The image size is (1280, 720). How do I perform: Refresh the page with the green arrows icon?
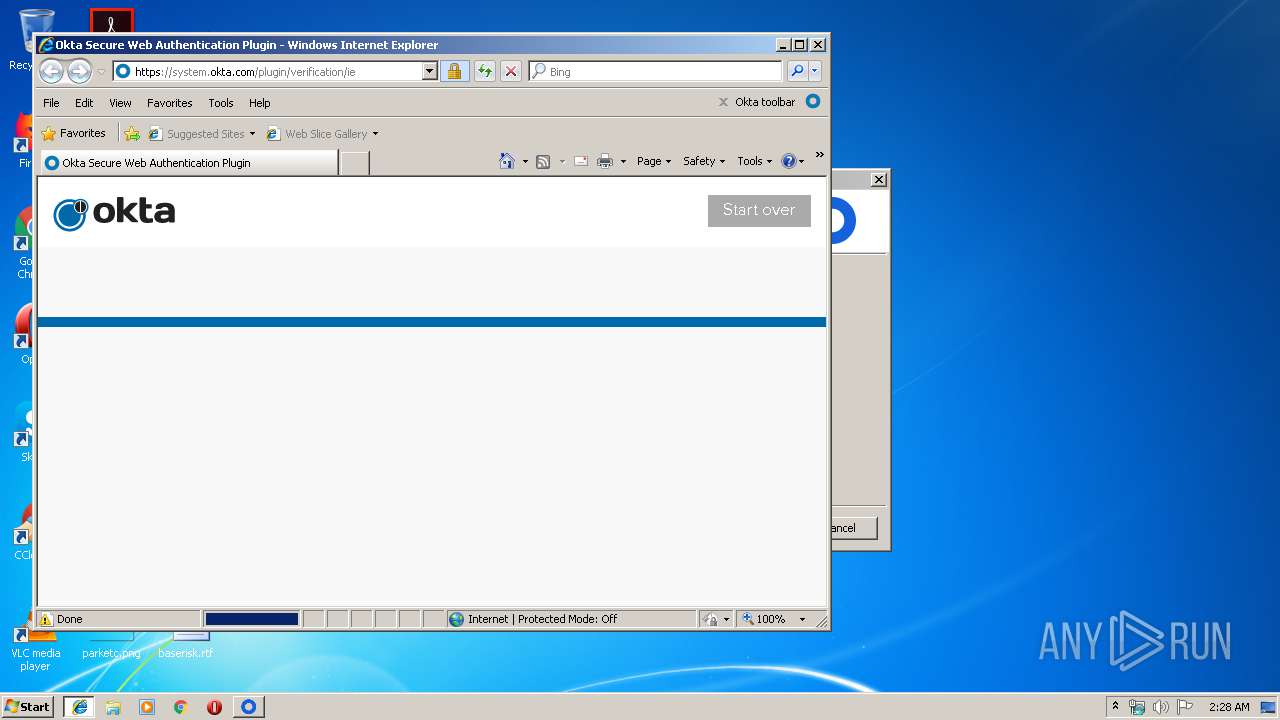coord(485,72)
